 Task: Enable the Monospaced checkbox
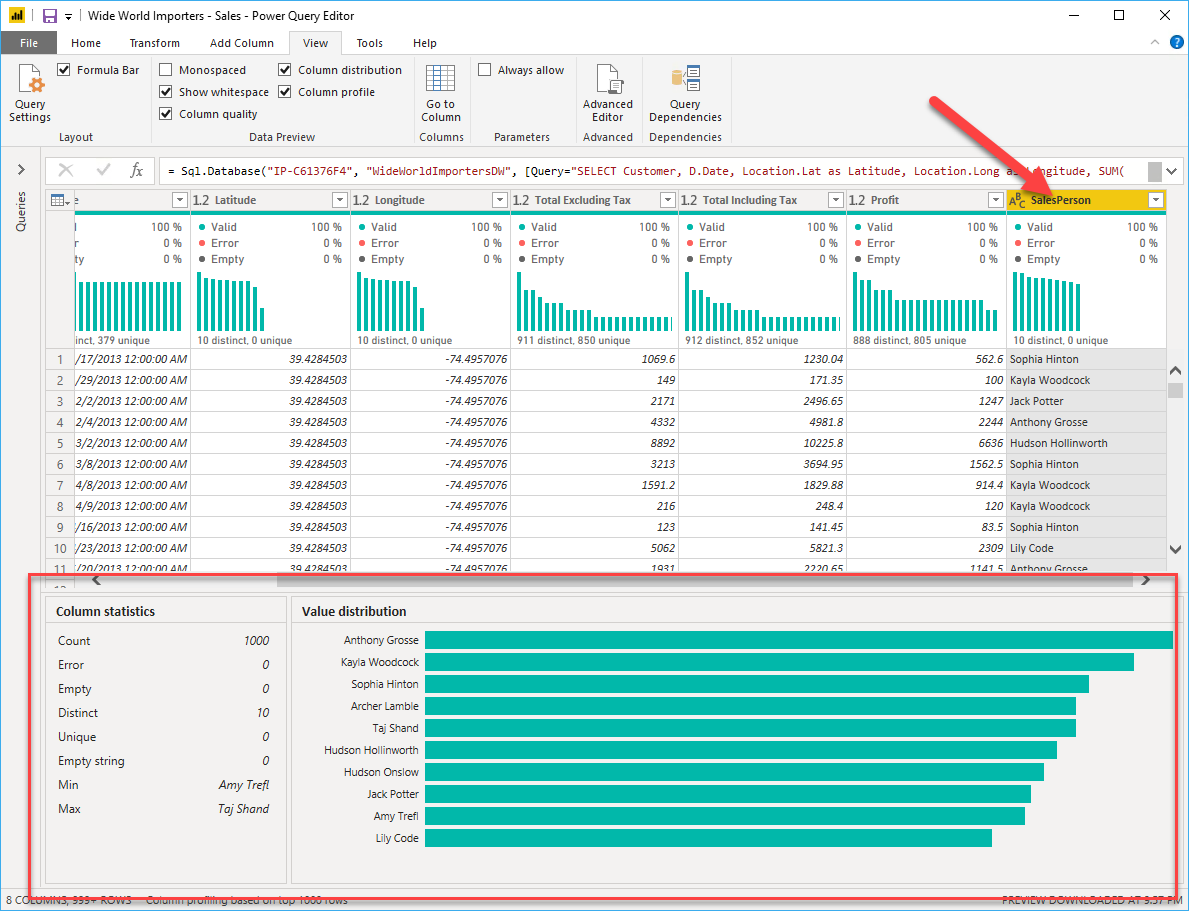(x=165, y=70)
